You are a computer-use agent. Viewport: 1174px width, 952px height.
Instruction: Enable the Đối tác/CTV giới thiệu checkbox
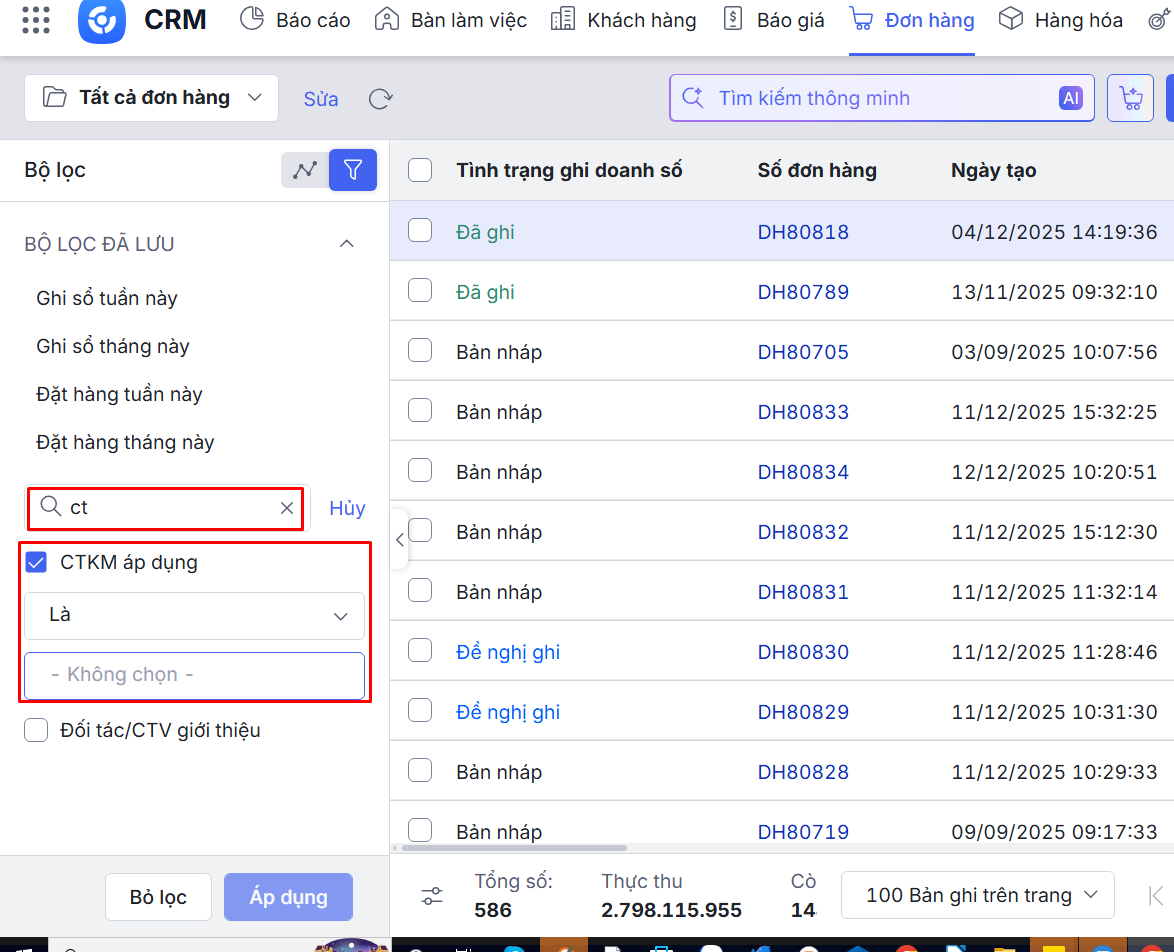click(36, 730)
